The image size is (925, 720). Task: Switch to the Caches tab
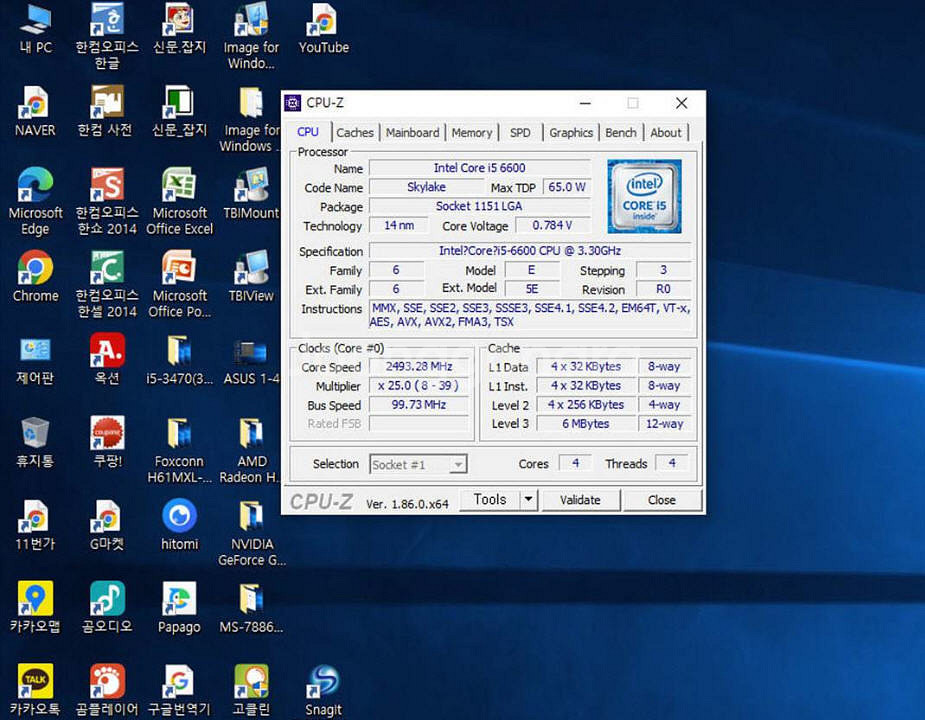355,133
